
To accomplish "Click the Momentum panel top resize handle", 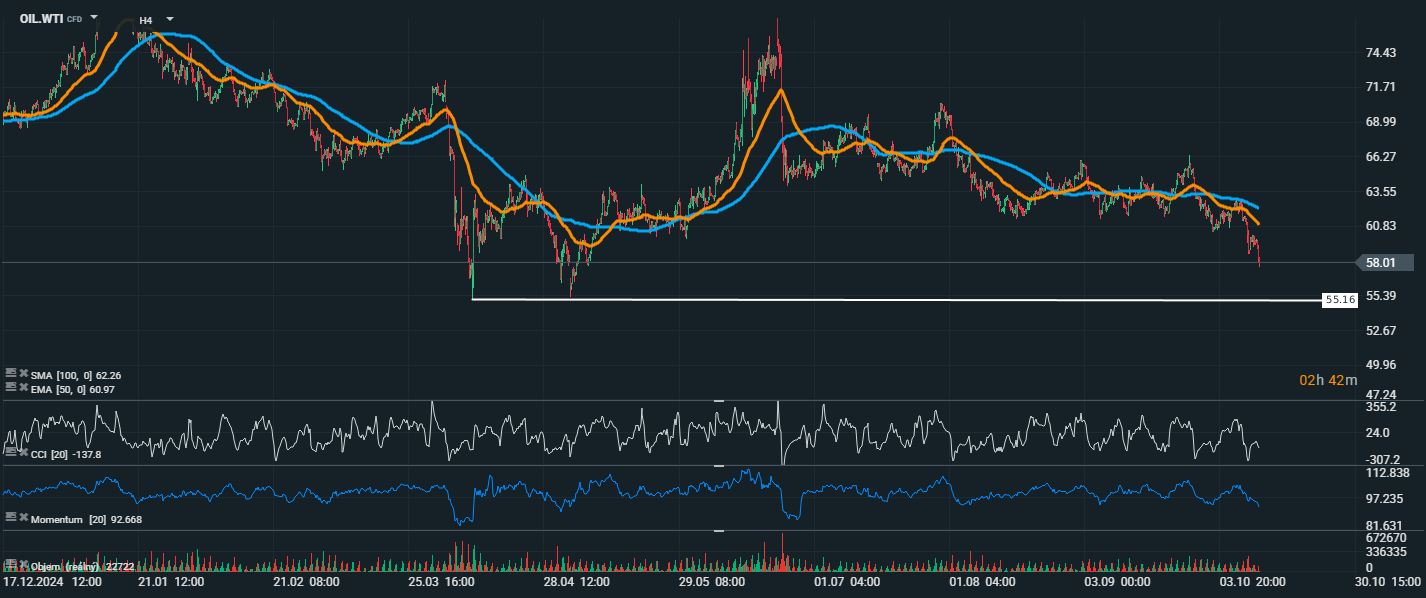I will pos(717,466).
